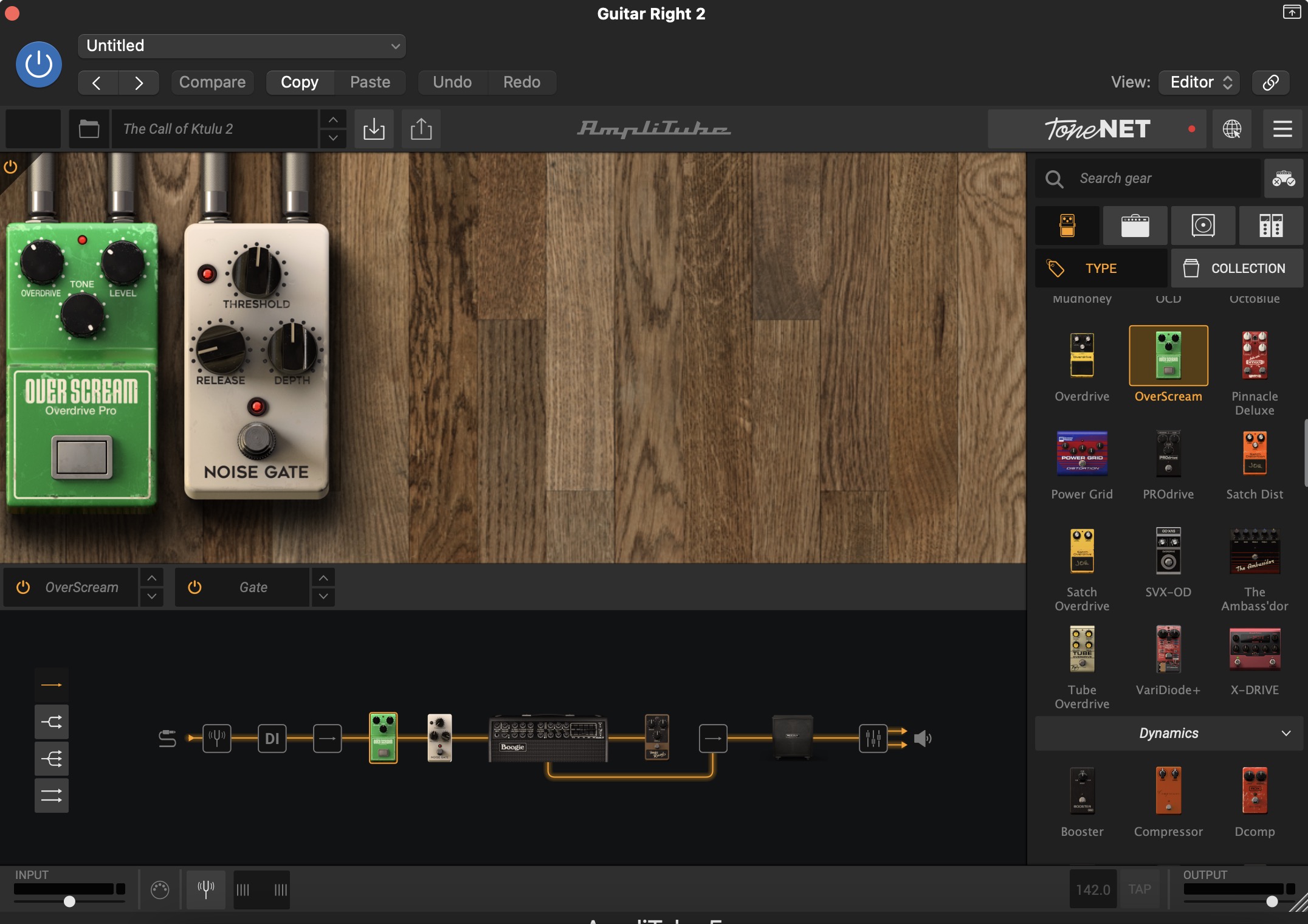Select the amplifier gear category icon
The width and height of the screenshot is (1308, 924).
(1135, 226)
